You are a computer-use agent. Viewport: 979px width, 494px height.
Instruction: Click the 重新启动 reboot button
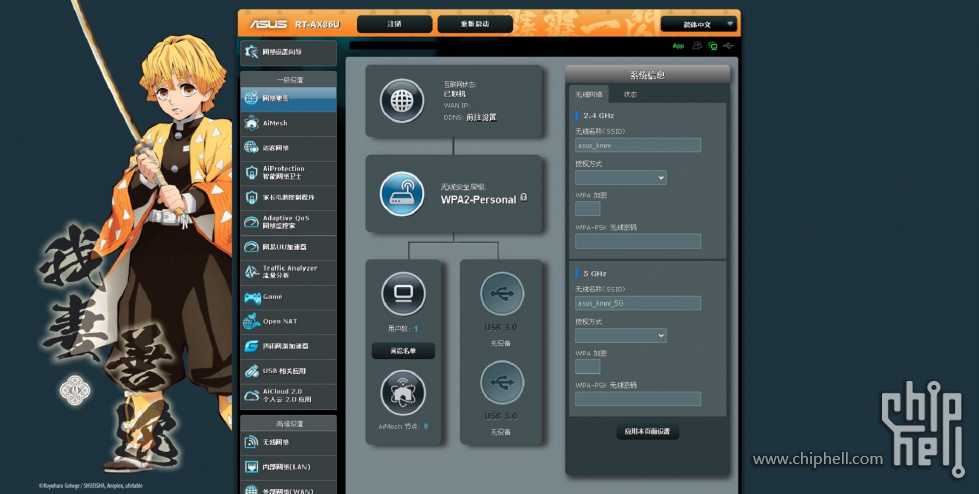pos(475,24)
